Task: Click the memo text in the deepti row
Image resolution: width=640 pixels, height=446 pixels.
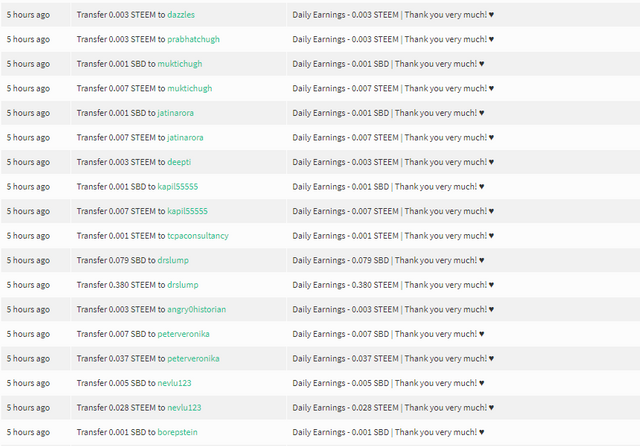Action: (x=393, y=162)
